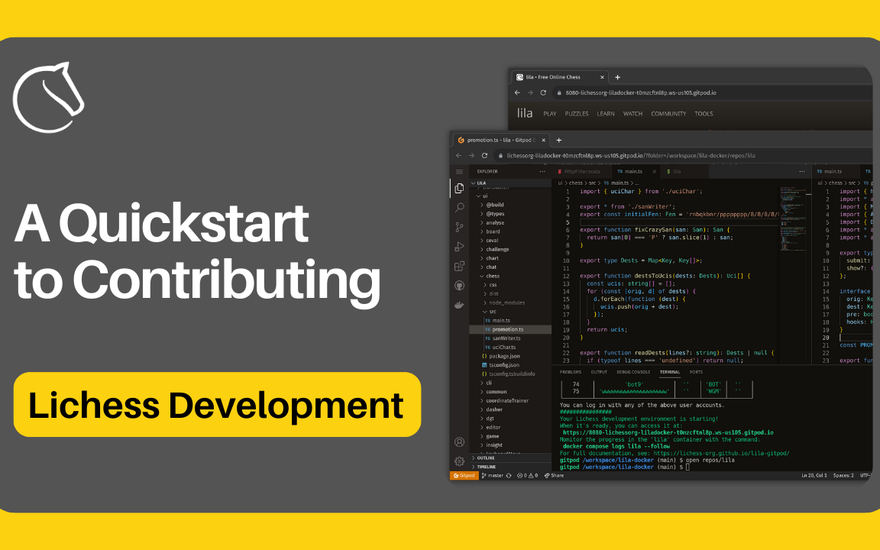Go back in the Gitpod browser window
Image resolution: width=880 pixels, height=550 pixels.
pyautogui.click(x=459, y=155)
